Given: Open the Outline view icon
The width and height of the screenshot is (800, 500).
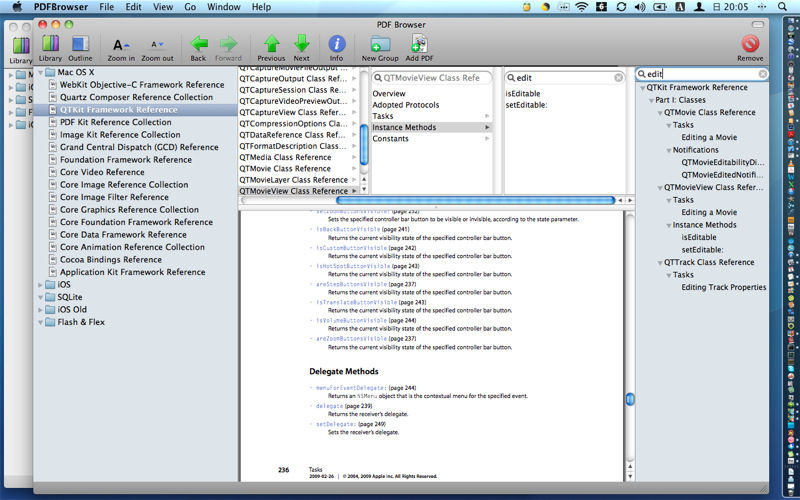Looking at the screenshot, I should pos(80,44).
